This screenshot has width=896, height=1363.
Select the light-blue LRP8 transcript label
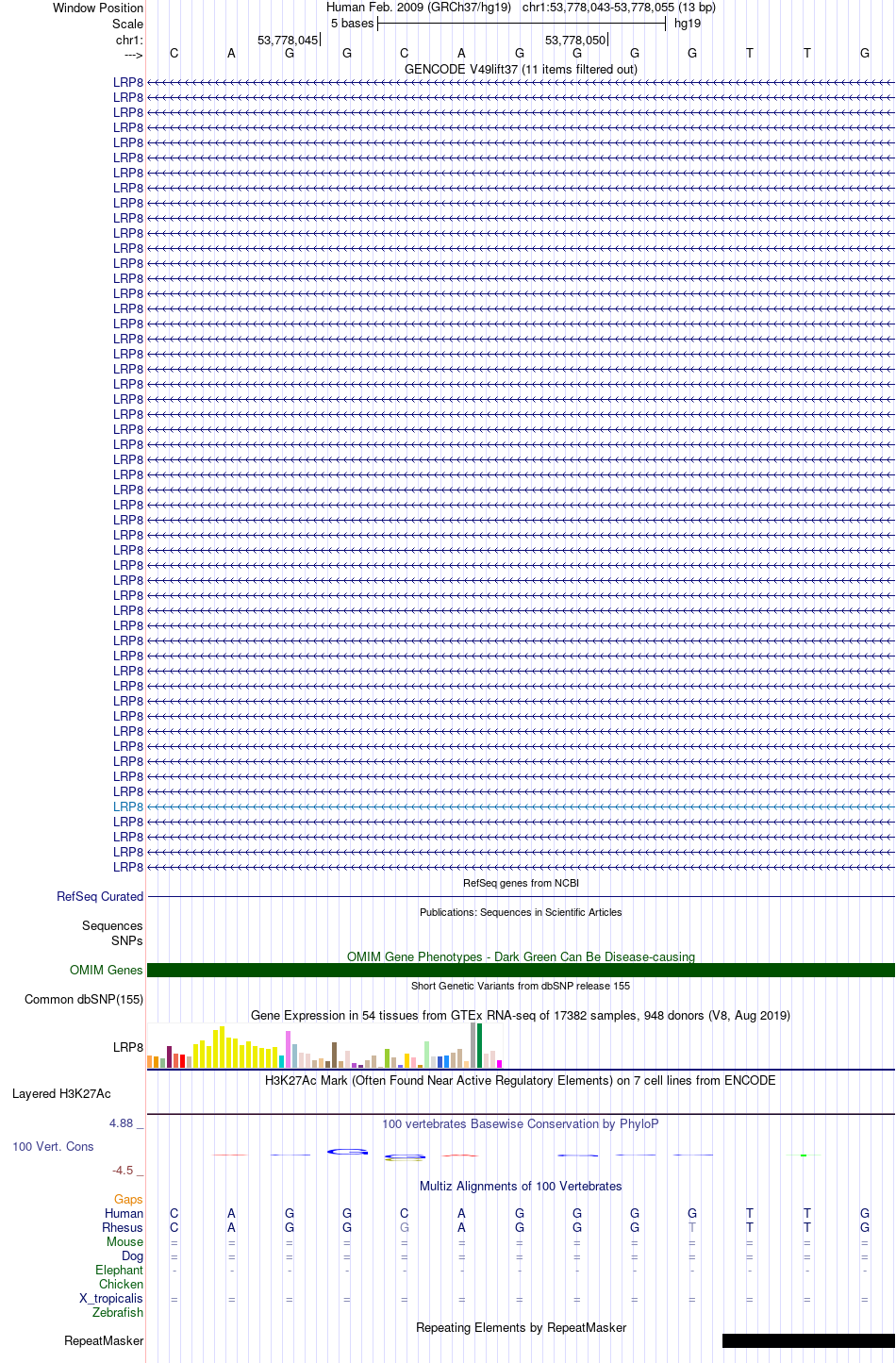coord(128,806)
